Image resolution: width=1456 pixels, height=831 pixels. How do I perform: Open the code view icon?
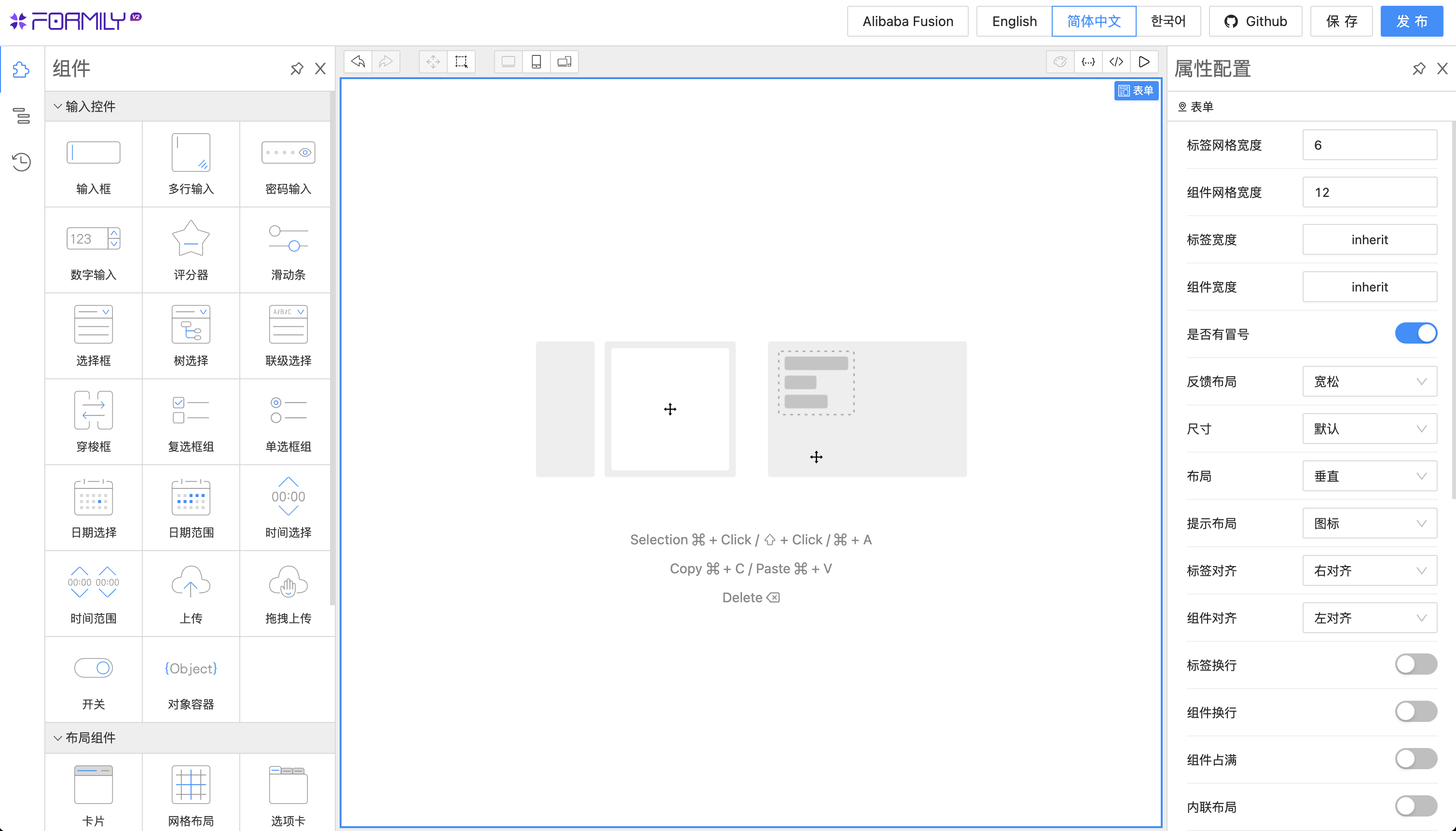pyautogui.click(x=1116, y=62)
